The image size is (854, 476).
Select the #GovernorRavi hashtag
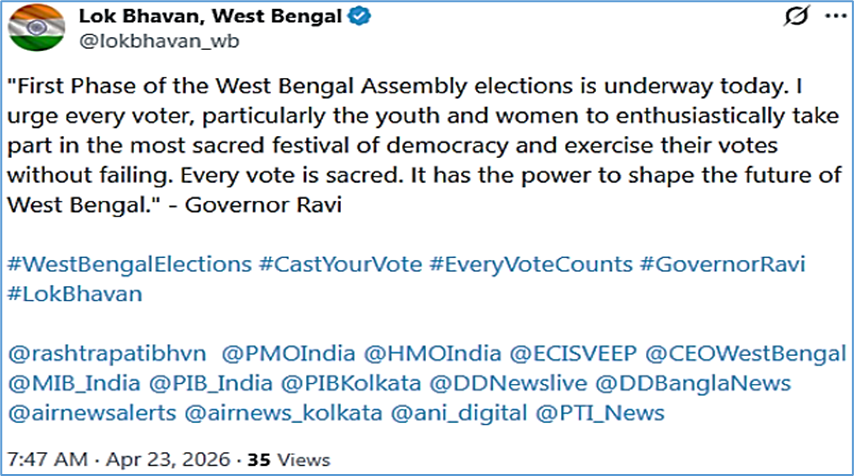click(722, 265)
